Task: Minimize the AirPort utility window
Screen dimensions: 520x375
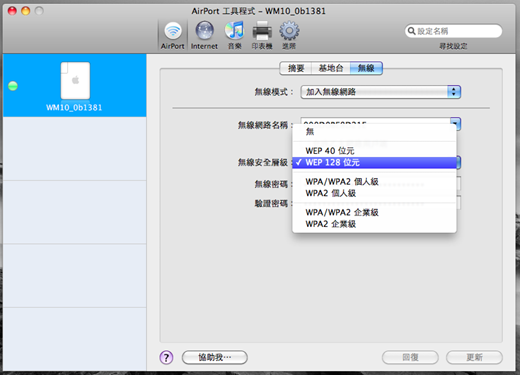Action: click(x=26, y=11)
